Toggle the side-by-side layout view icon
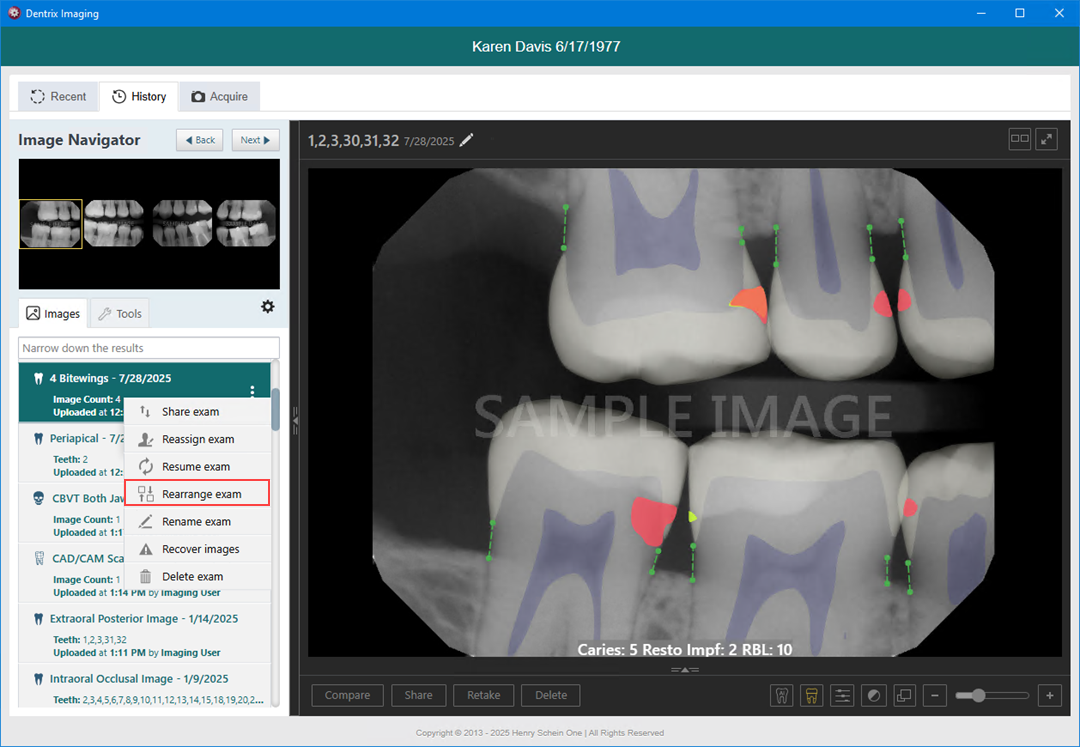Viewport: 1080px width, 747px height. click(1019, 139)
